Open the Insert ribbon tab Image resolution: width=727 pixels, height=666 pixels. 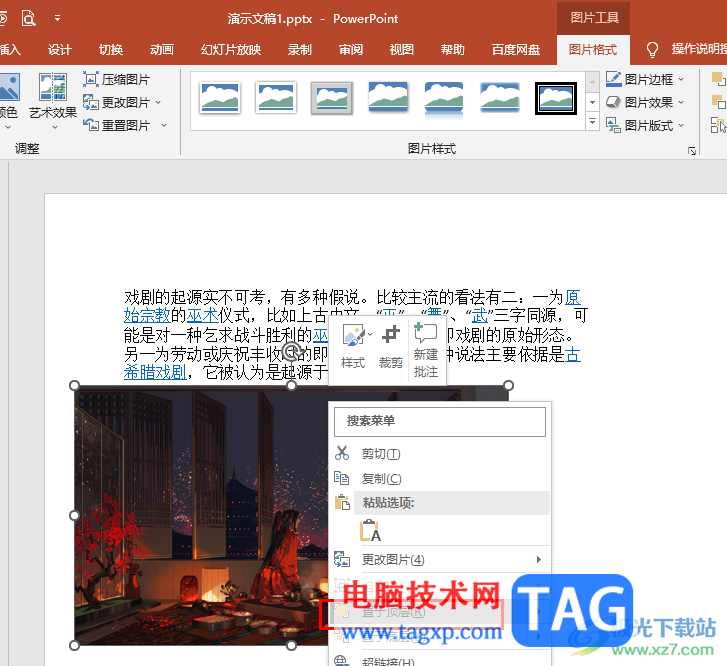click(9, 49)
